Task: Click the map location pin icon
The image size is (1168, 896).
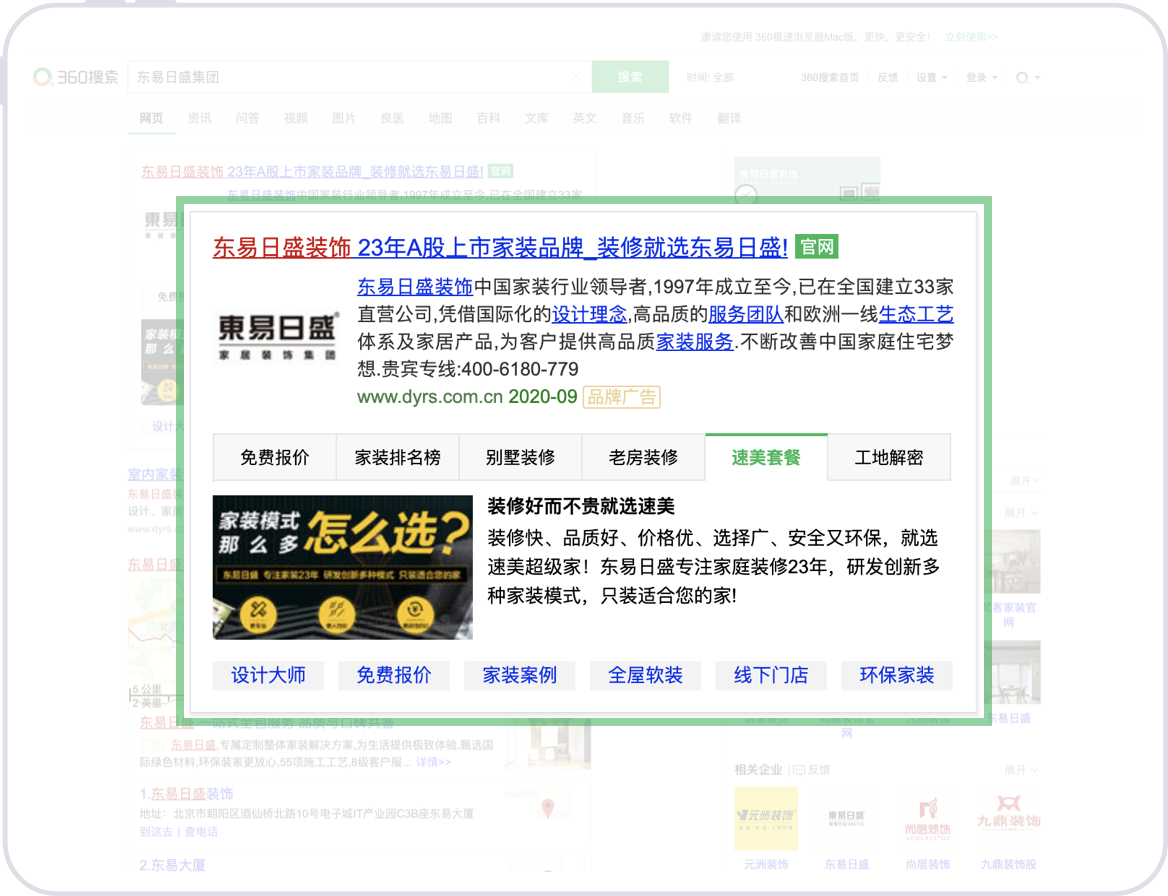Action: 548,808
